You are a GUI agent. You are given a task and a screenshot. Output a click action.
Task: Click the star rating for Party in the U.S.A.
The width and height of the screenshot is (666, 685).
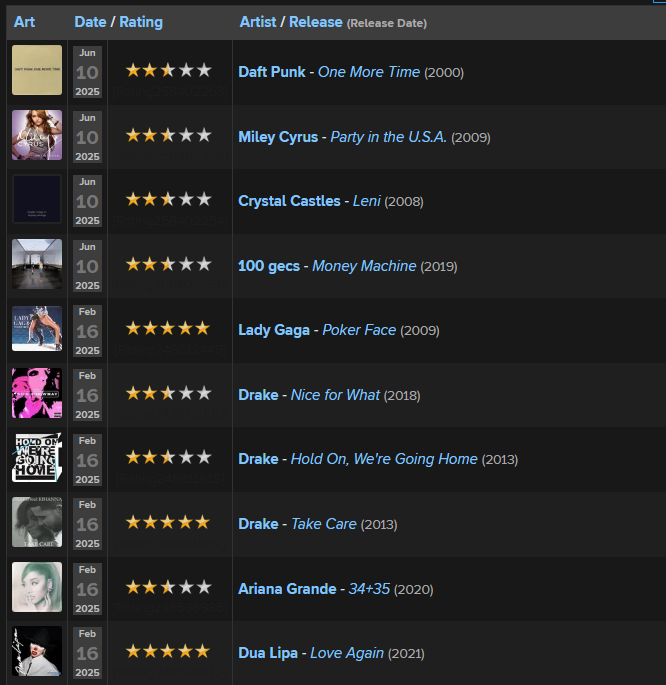tap(168, 135)
